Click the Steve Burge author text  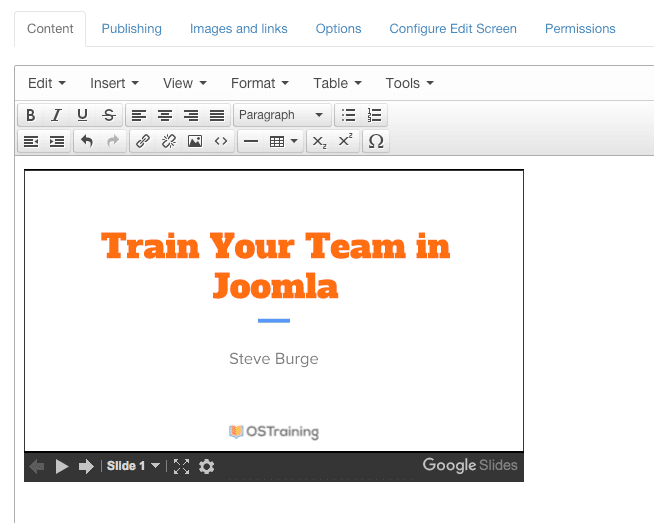(x=274, y=359)
